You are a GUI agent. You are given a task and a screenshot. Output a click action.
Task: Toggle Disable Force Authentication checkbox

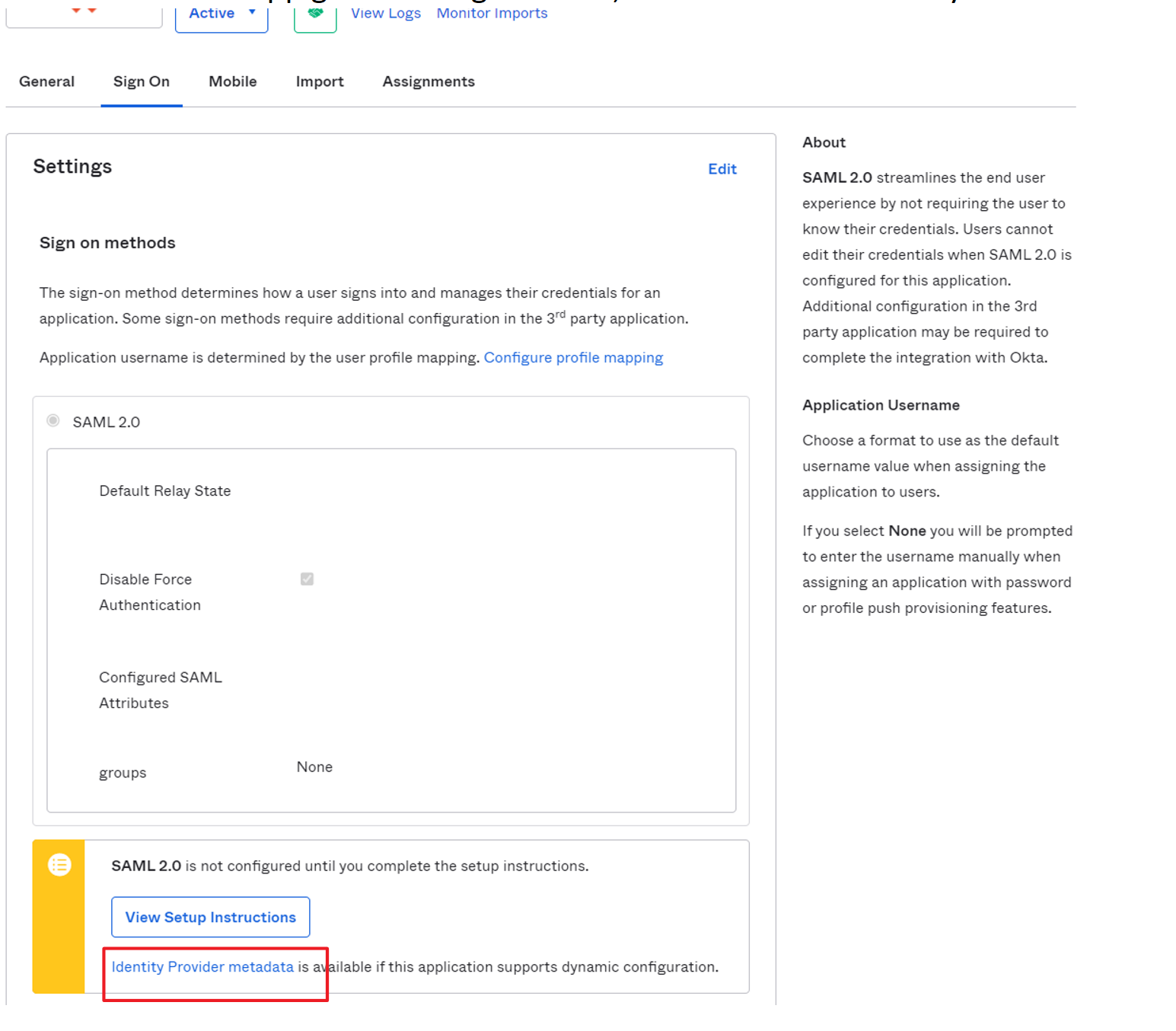coord(307,579)
